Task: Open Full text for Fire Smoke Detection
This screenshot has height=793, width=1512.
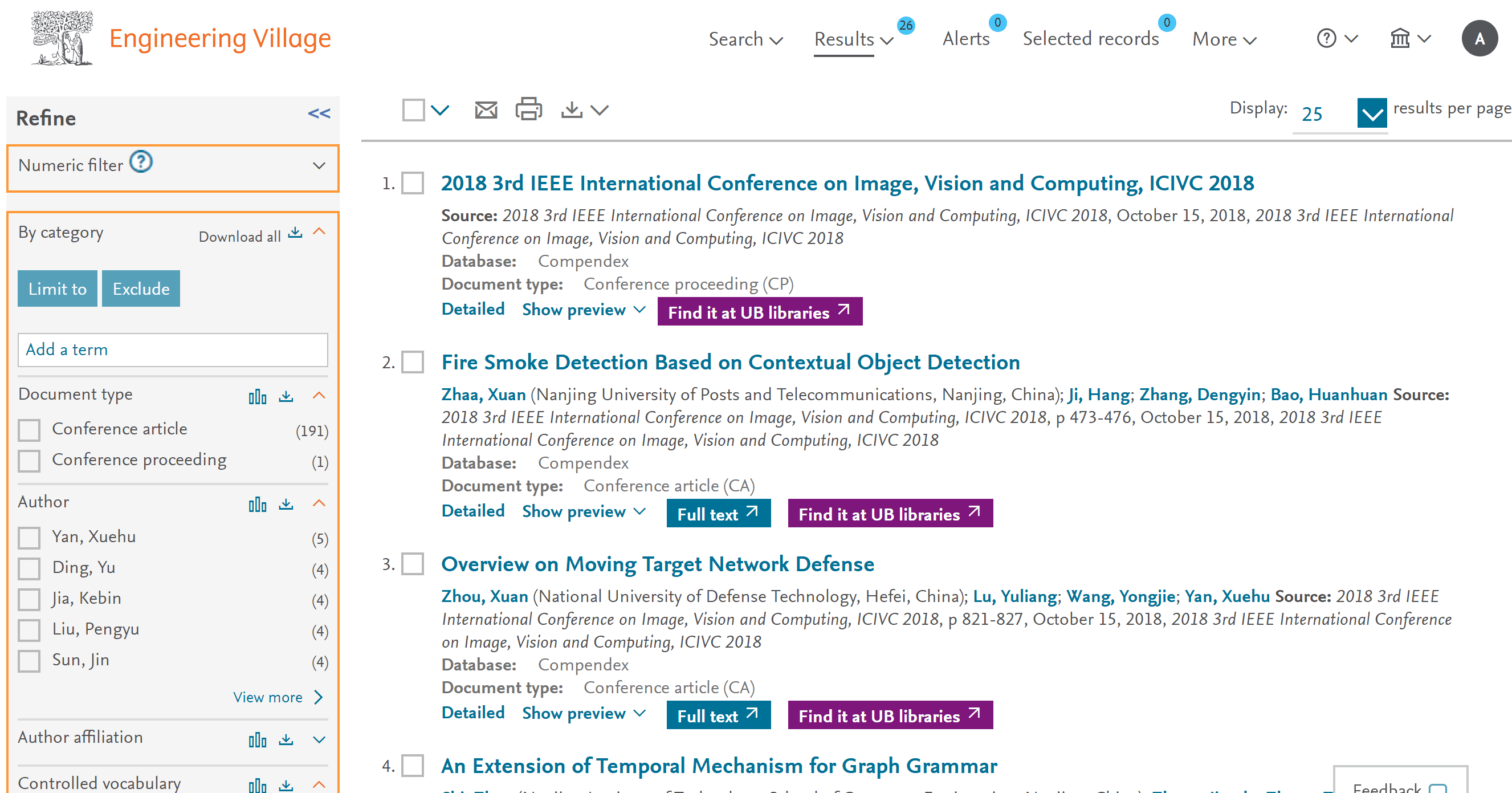Action: pos(719,514)
